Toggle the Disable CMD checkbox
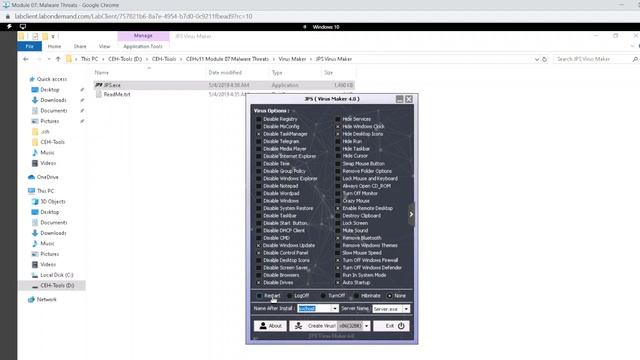640x360 pixels. click(258, 238)
